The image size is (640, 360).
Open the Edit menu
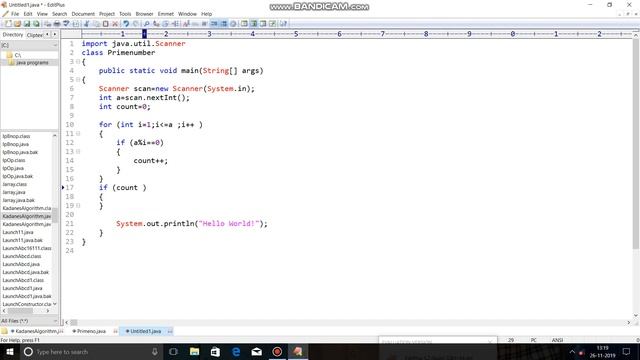pyautogui.click(x=28, y=14)
